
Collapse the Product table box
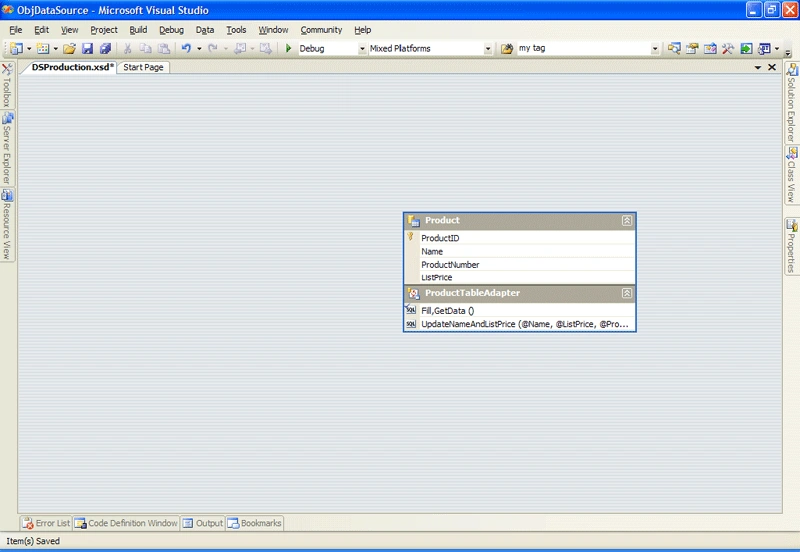(627, 220)
